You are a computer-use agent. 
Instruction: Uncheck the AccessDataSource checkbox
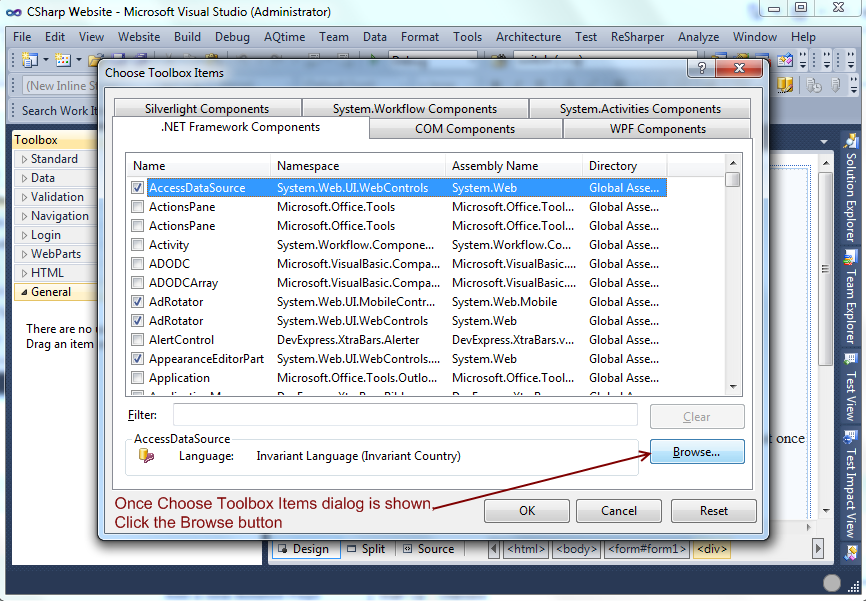(x=138, y=188)
